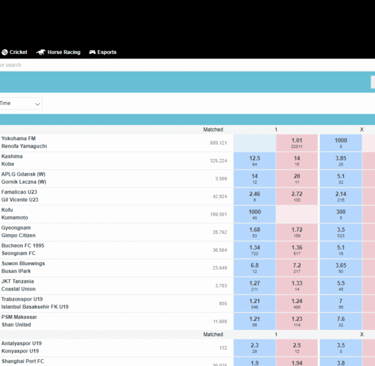This screenshot has width=375, height=366.
Task: Back the Kofu–Kumamoto draw at 300
Action: [341, 214]
